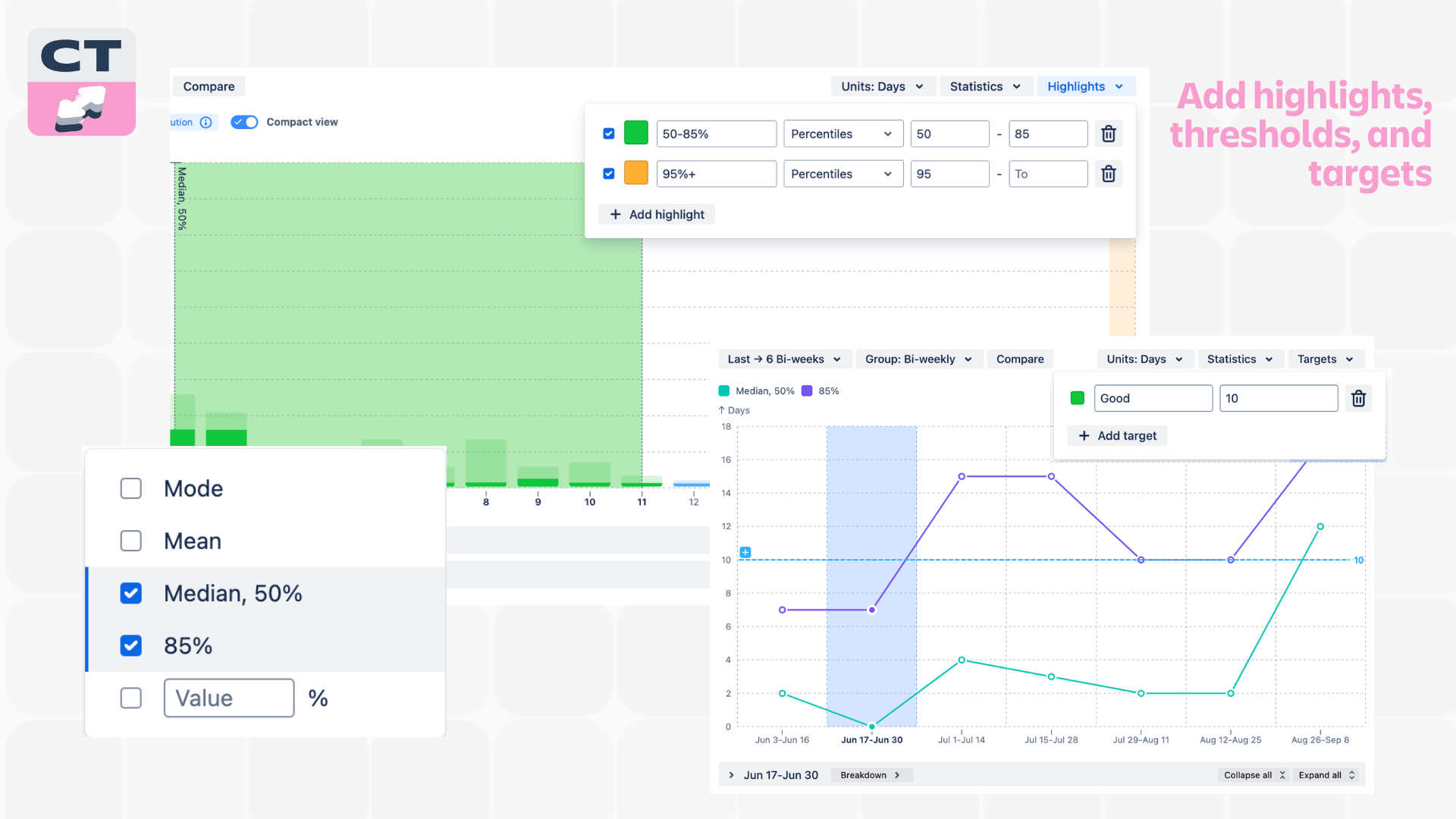The width and height of the screenshot is (1456, 819).
Task: Delete the 50-85% highlight with trash icon
Action: click(x=1108, y=133)
